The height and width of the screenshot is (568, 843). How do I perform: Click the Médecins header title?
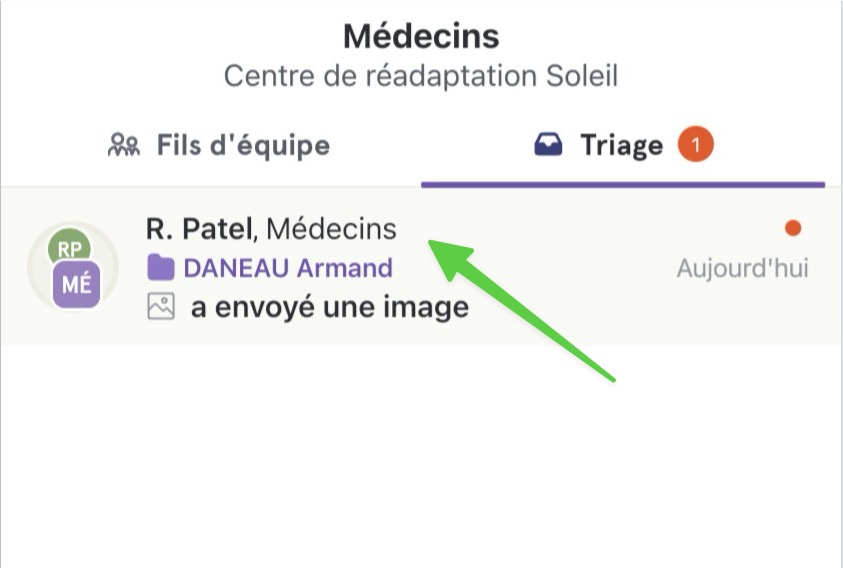(x=422, y=36)
